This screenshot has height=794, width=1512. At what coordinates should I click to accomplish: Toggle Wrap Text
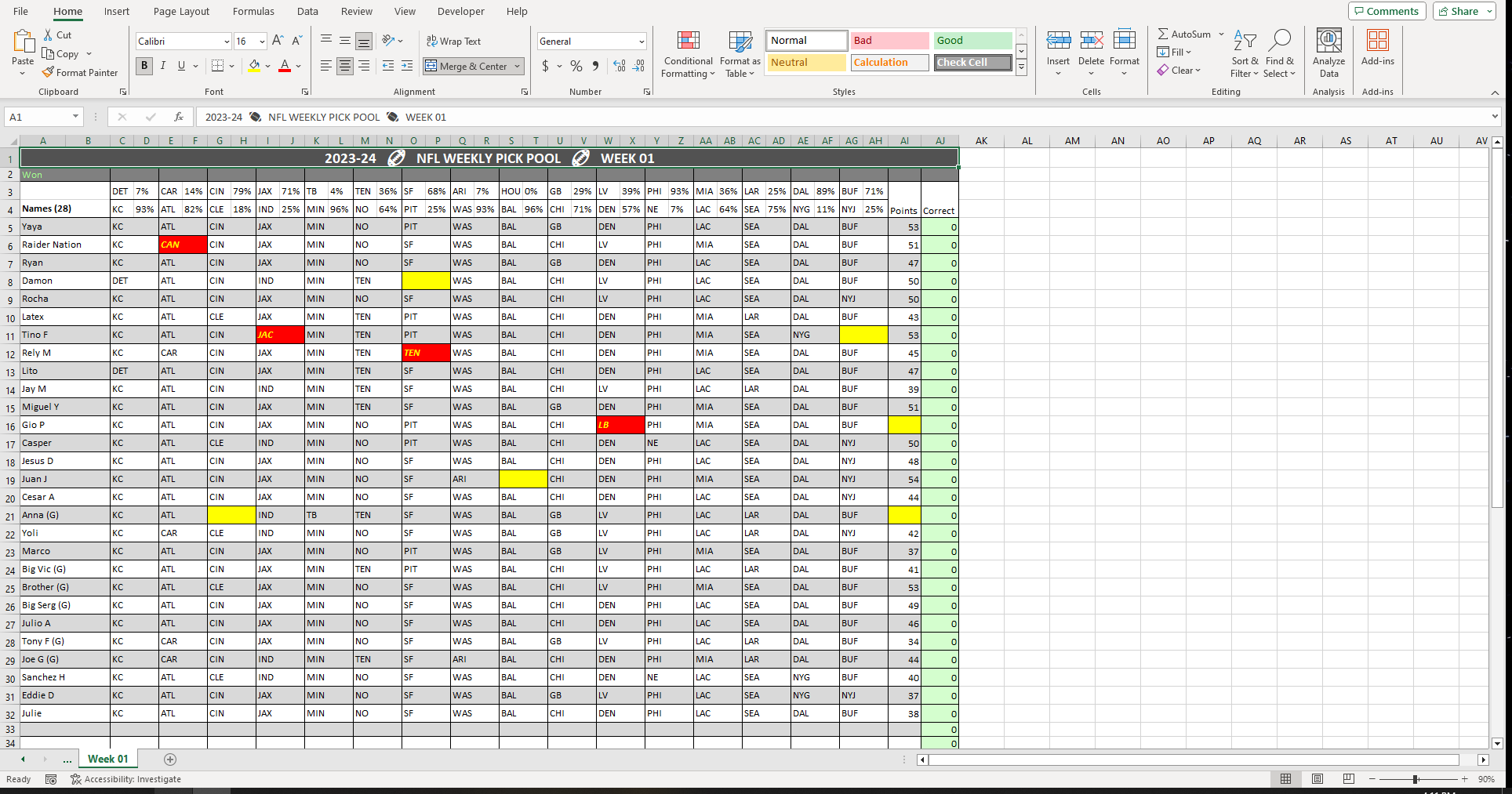point(453,41)
